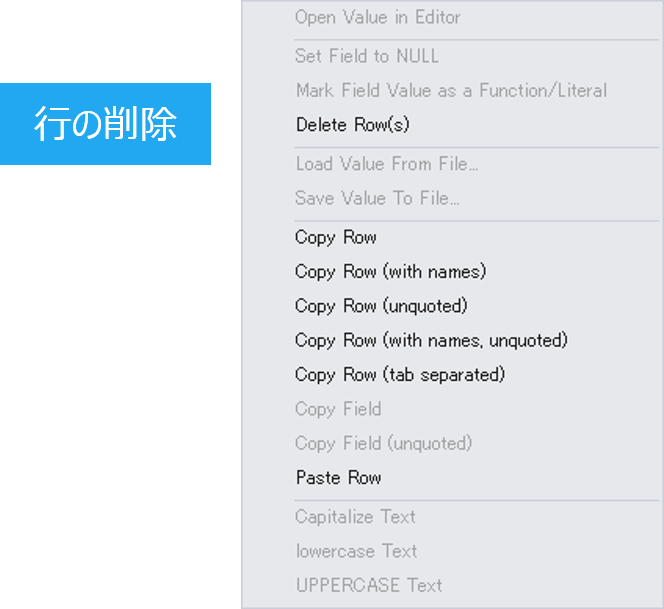Choose Copy Row (tab separated)
Screen dimensions: 664x609
coord(451,374)
